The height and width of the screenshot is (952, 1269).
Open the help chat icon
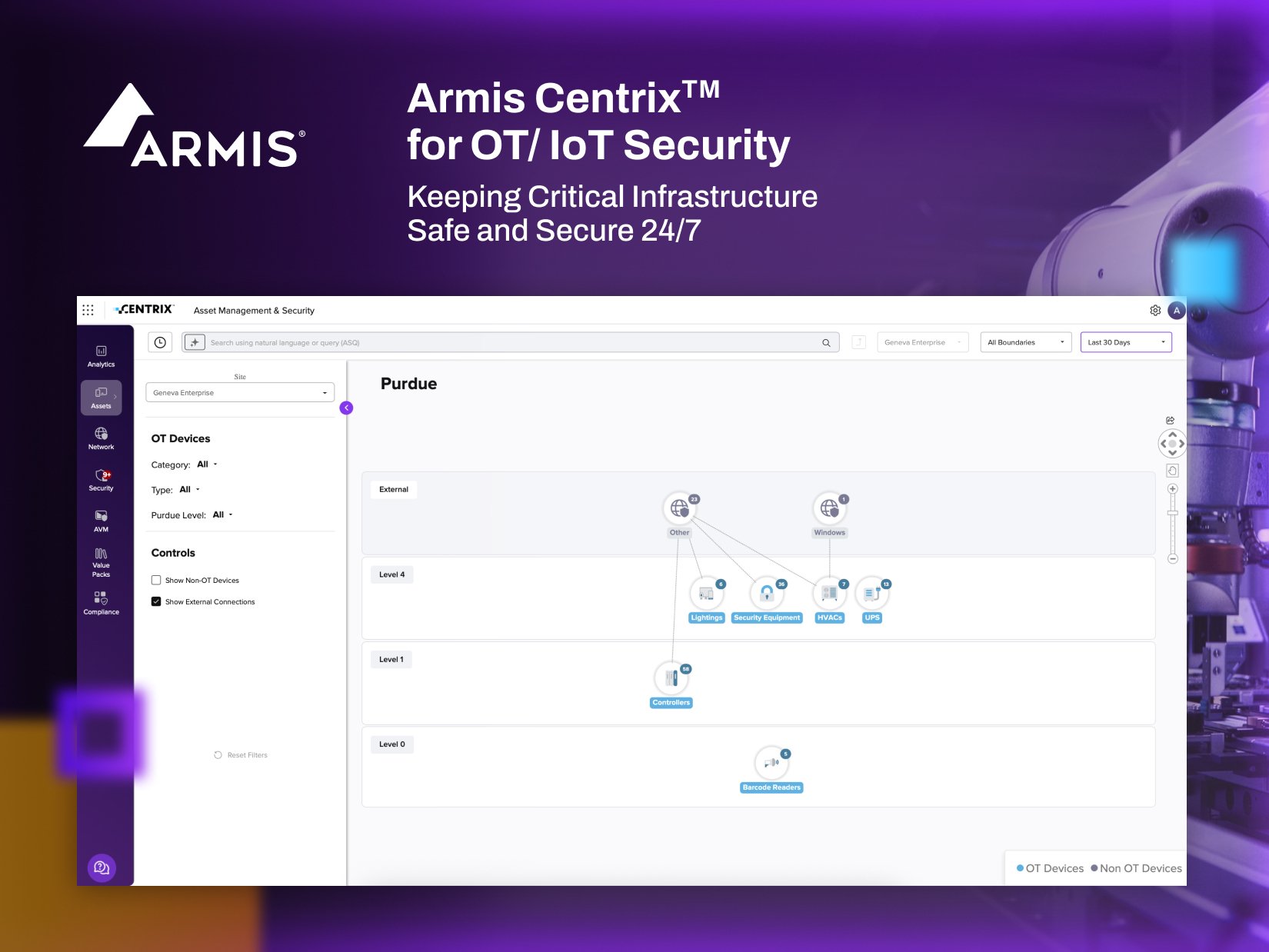102,868
